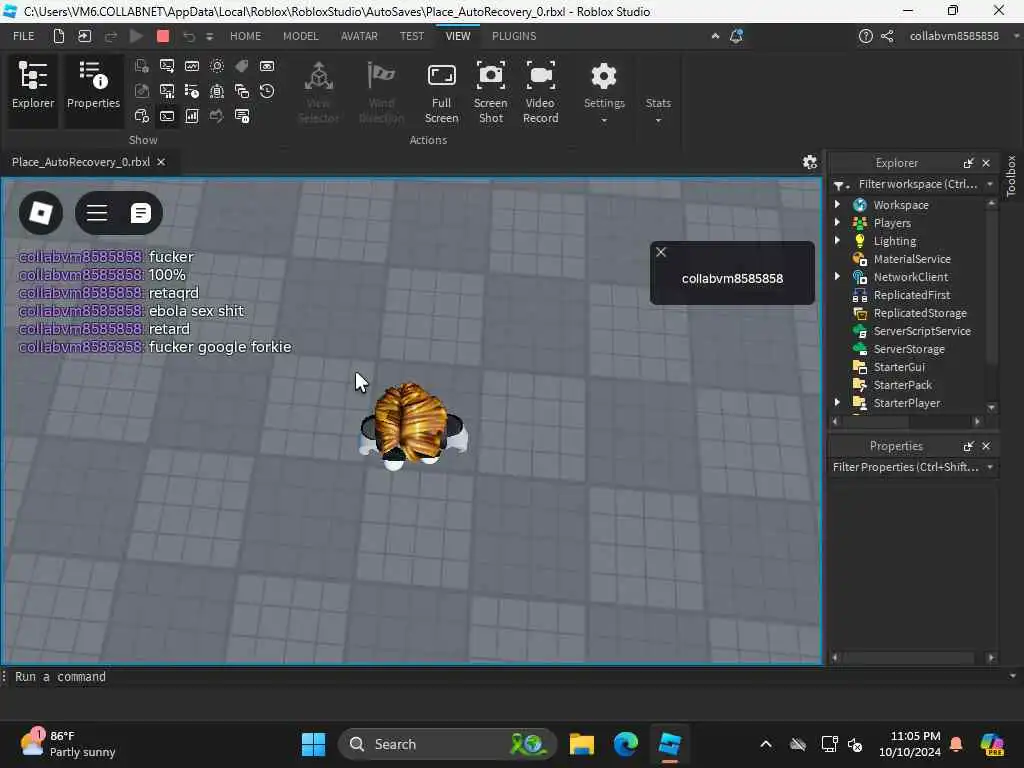Open the Windows Start menu
Image resolution: width=1024 pixels, height=768 pixels.
point(313,744)
